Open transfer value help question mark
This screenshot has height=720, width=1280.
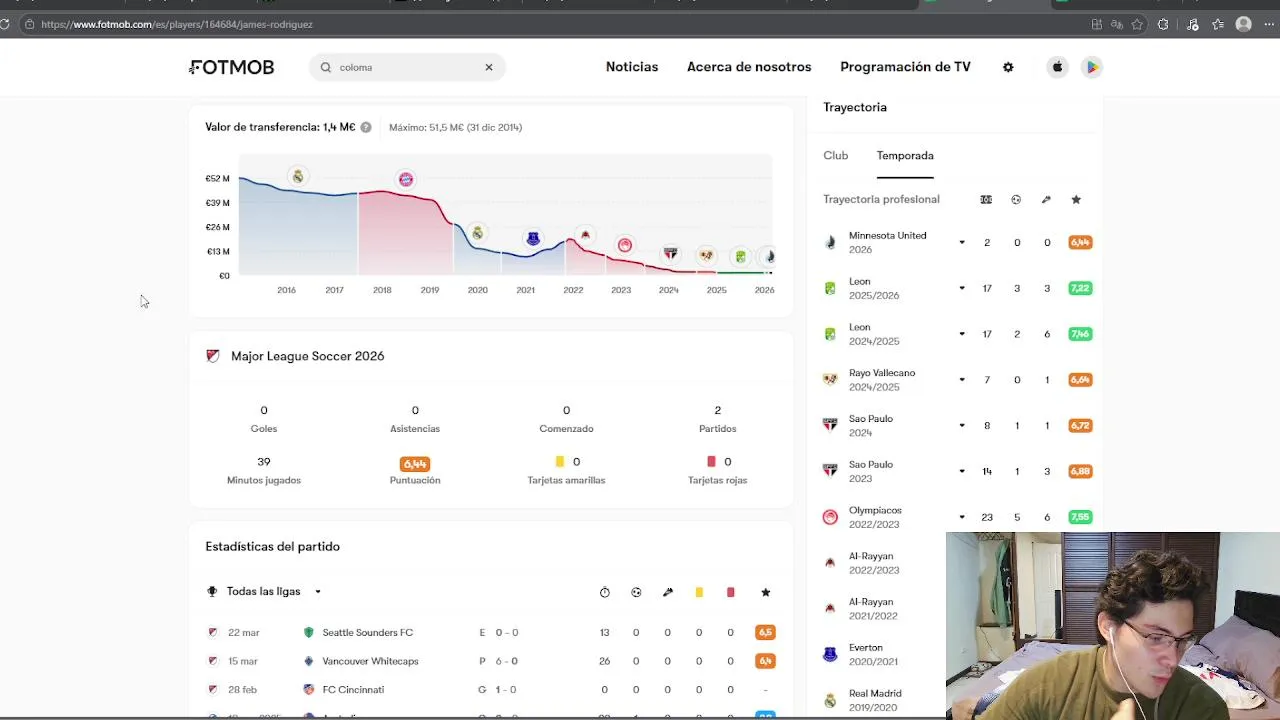(x=366, y=127)
